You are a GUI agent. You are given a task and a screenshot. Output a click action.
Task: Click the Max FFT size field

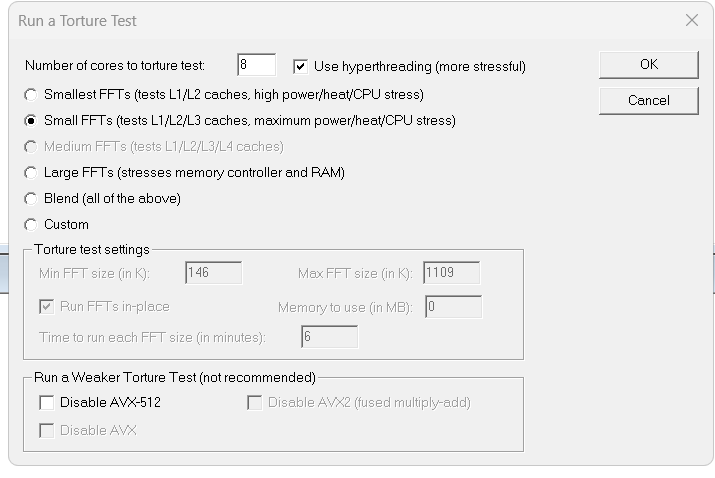[451, 273]
